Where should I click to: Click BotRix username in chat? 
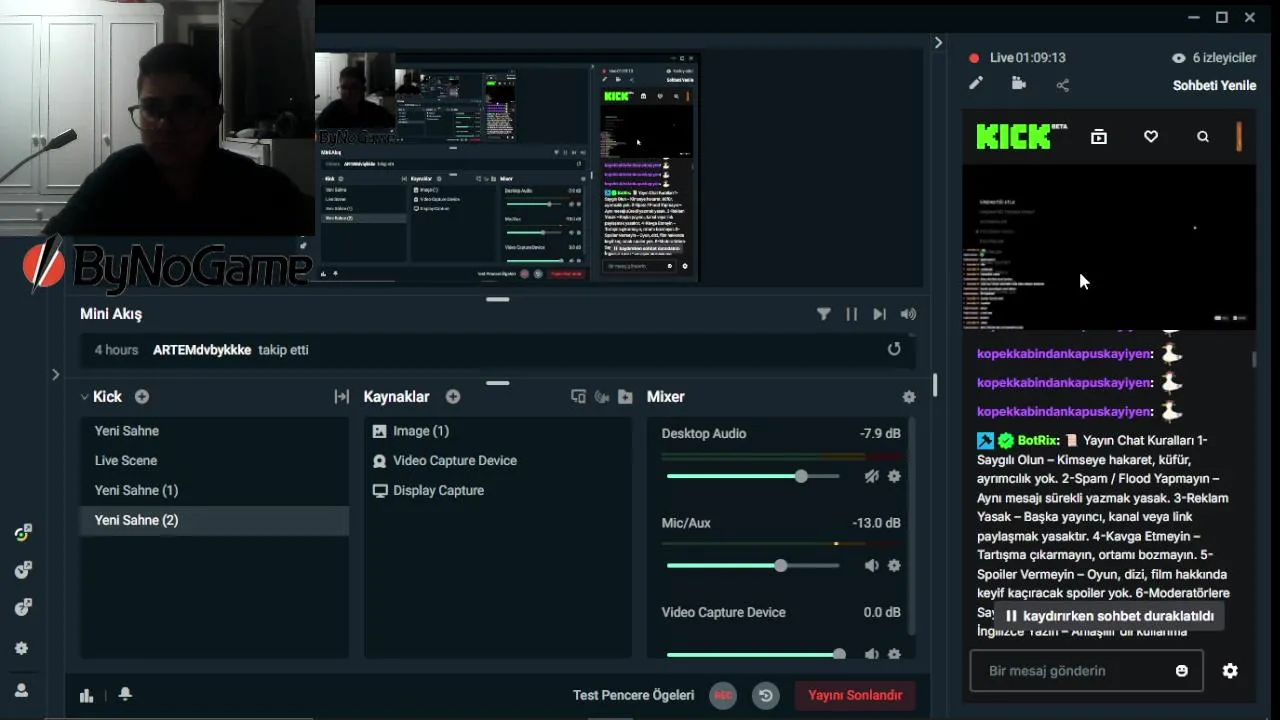pos(1037,440)
